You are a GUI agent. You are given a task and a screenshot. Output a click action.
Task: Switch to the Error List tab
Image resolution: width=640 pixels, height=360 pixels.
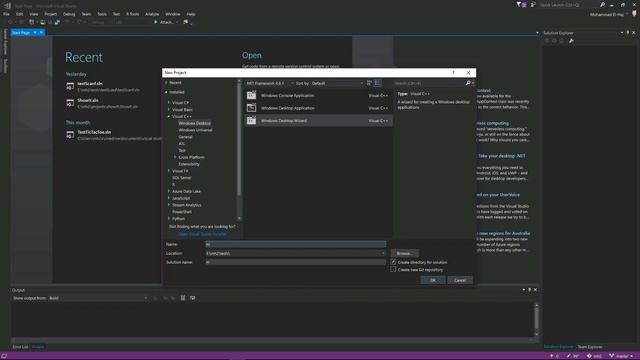tap(20, 347)
